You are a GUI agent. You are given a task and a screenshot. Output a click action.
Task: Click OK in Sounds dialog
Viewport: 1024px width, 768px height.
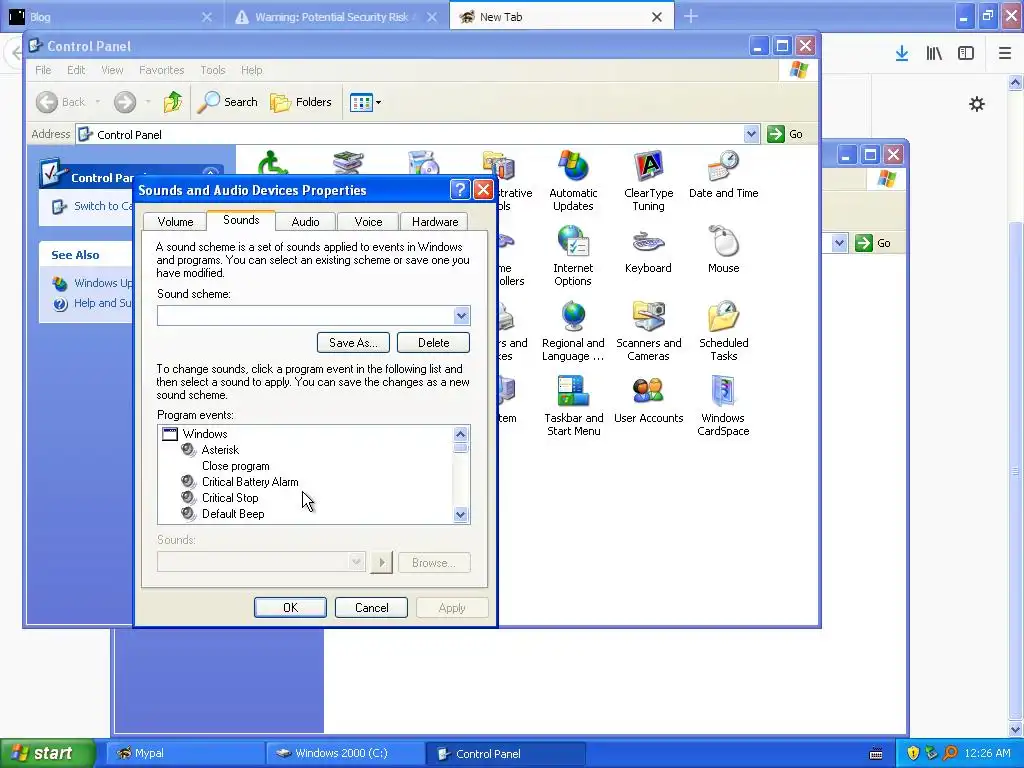pyautogui.click(x=290, y=607)
